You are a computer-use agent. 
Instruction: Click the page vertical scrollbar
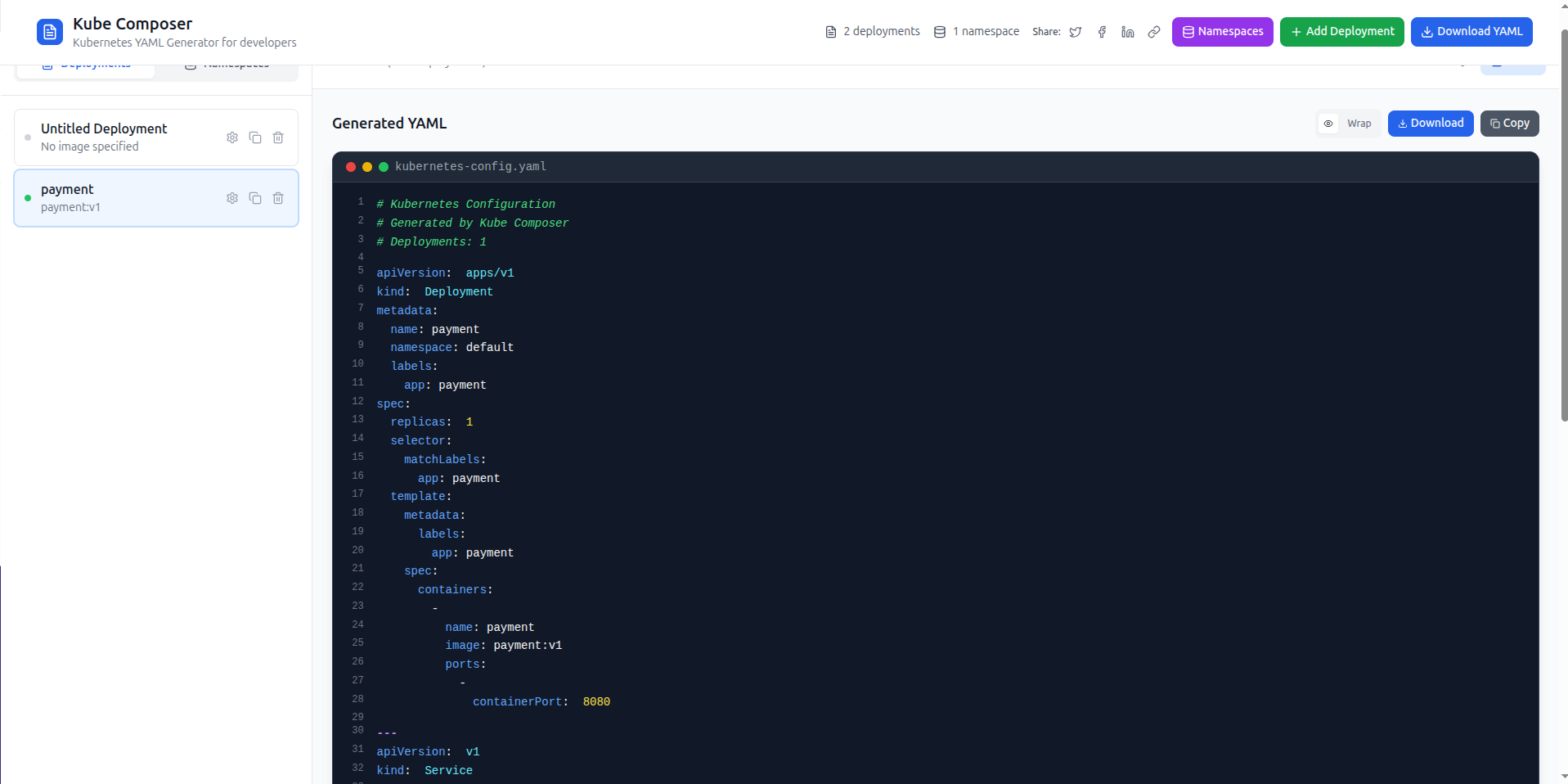[x=1564, y=225]
